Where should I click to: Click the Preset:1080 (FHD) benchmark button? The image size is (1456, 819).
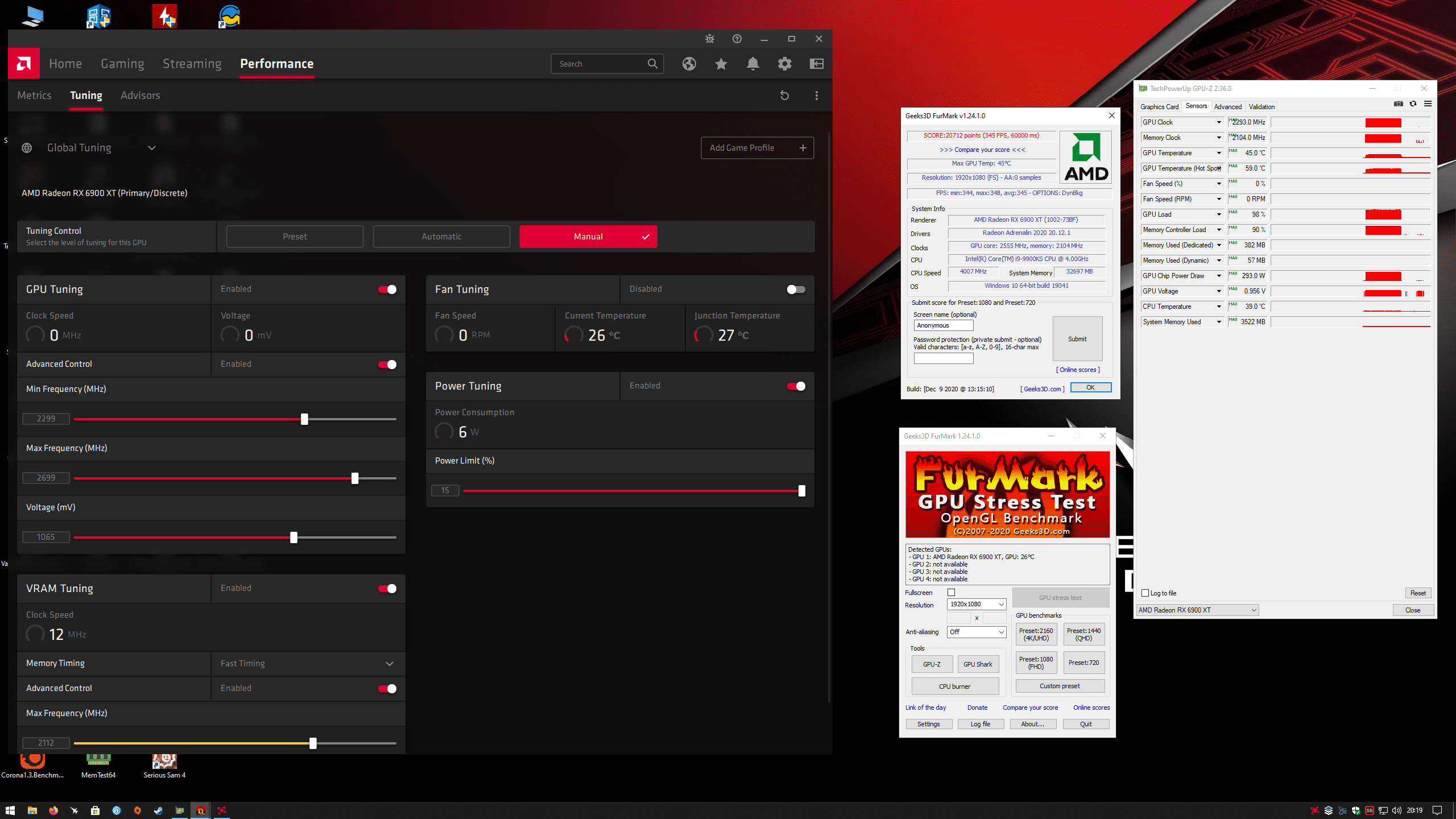1036,663
